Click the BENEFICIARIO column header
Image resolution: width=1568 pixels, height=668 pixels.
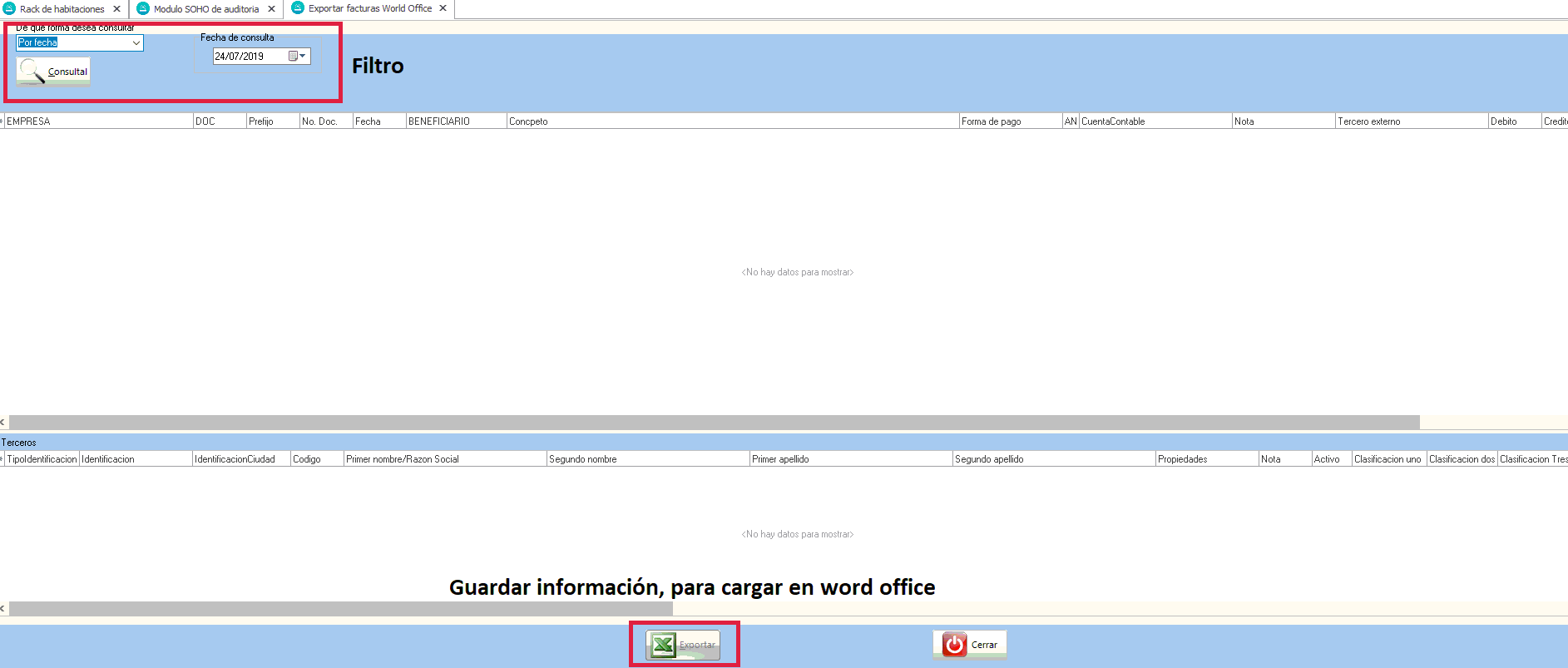pos(455,121)
